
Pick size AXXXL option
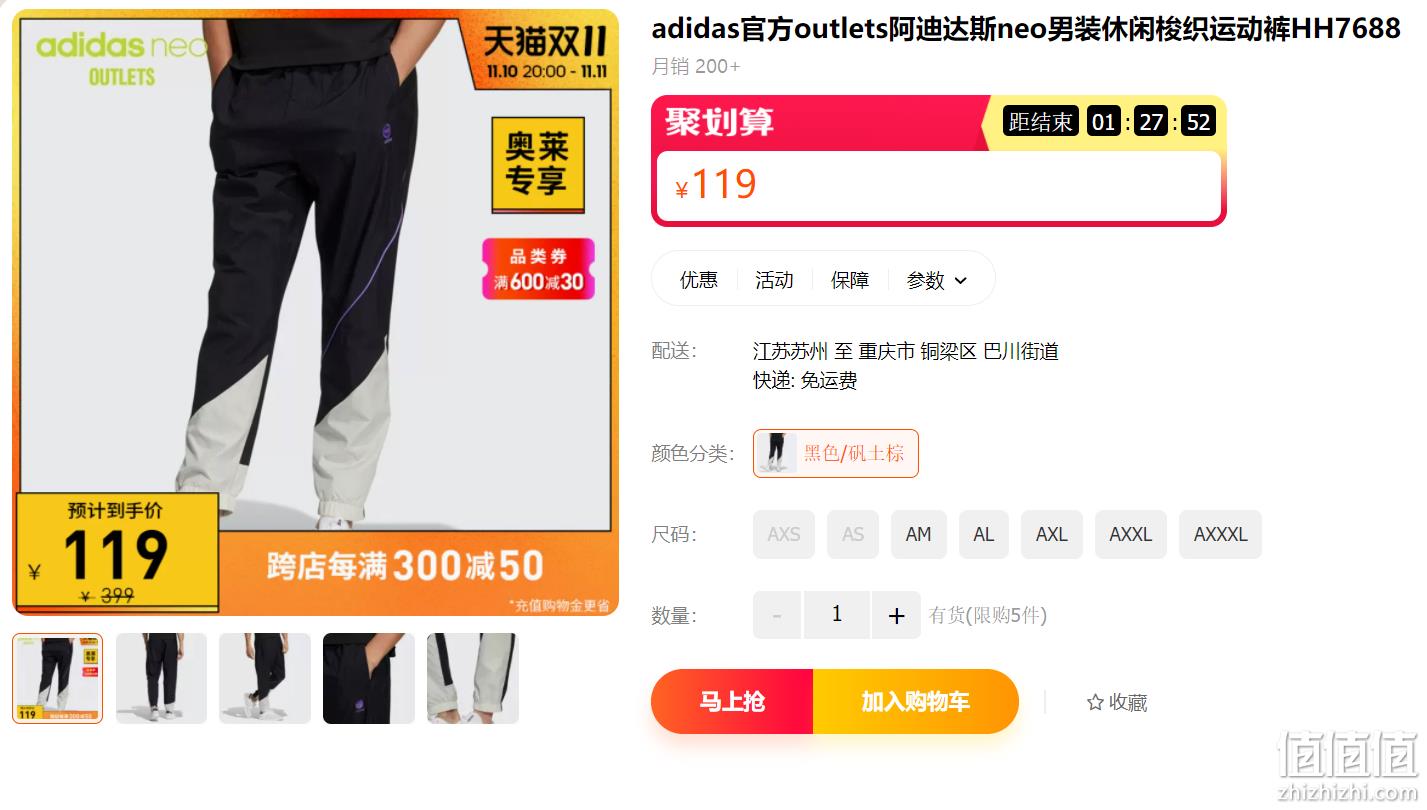click(x=1221, y=534)
